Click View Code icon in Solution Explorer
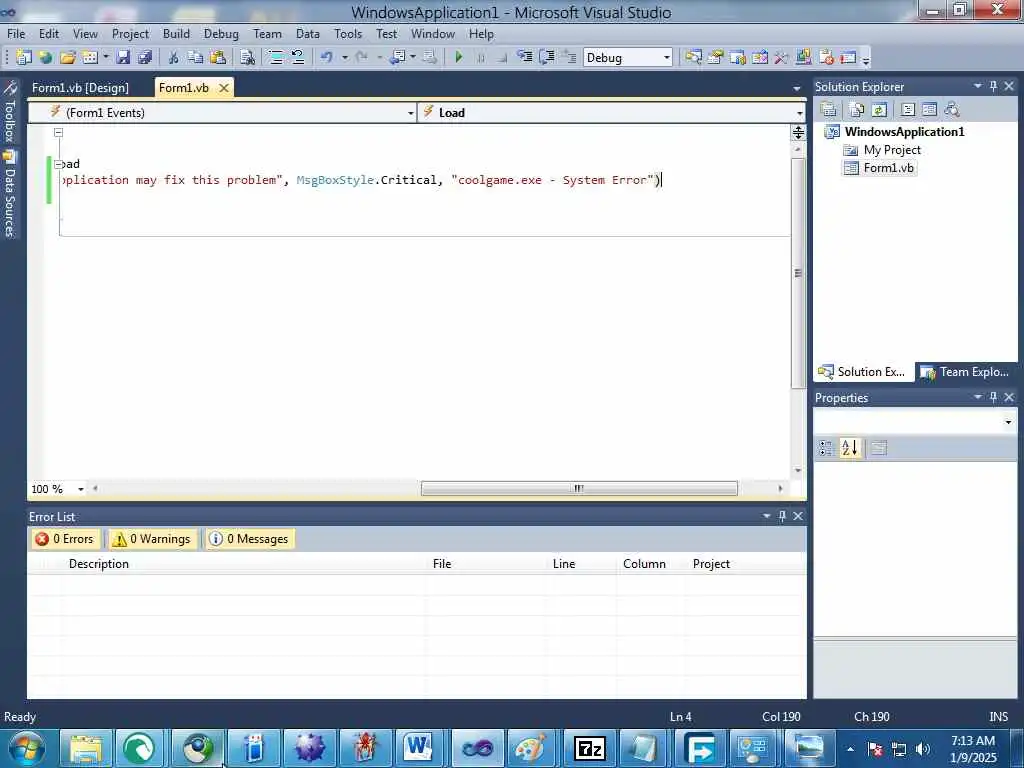 (908, 110)
